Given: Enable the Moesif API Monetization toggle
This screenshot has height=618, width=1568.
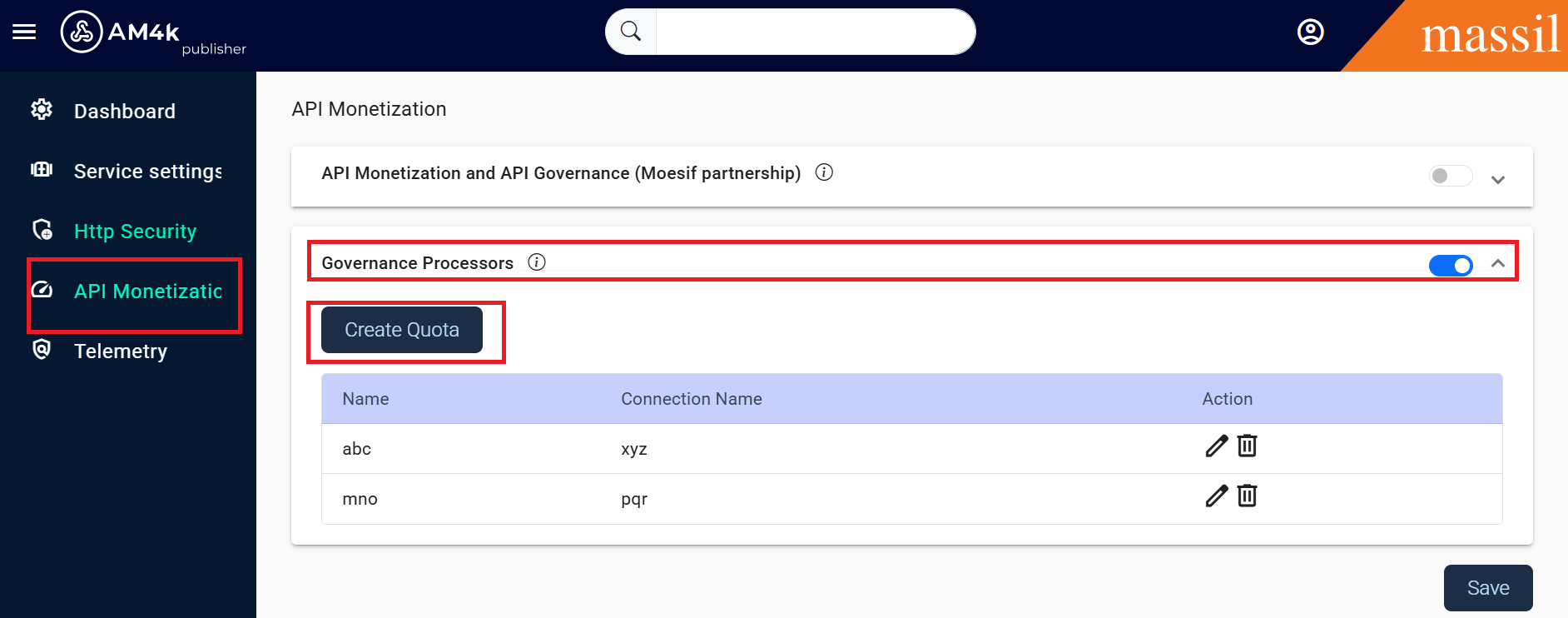Looking at the screenshot, I should pos(1450,176).
